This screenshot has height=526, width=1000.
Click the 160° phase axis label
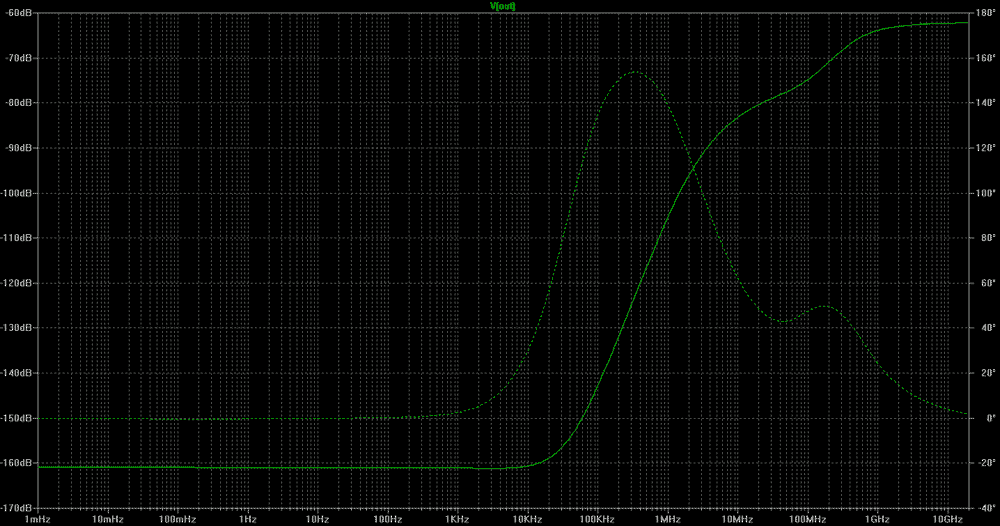point(986,58)
